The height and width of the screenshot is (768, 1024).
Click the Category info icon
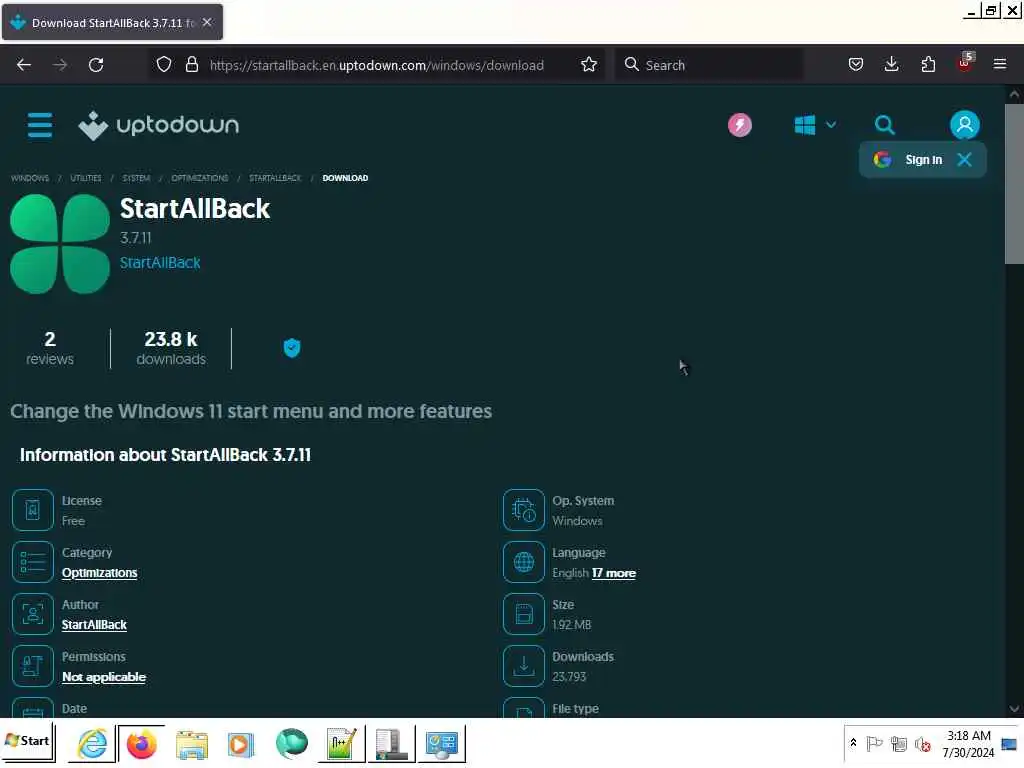pos(33,562)
